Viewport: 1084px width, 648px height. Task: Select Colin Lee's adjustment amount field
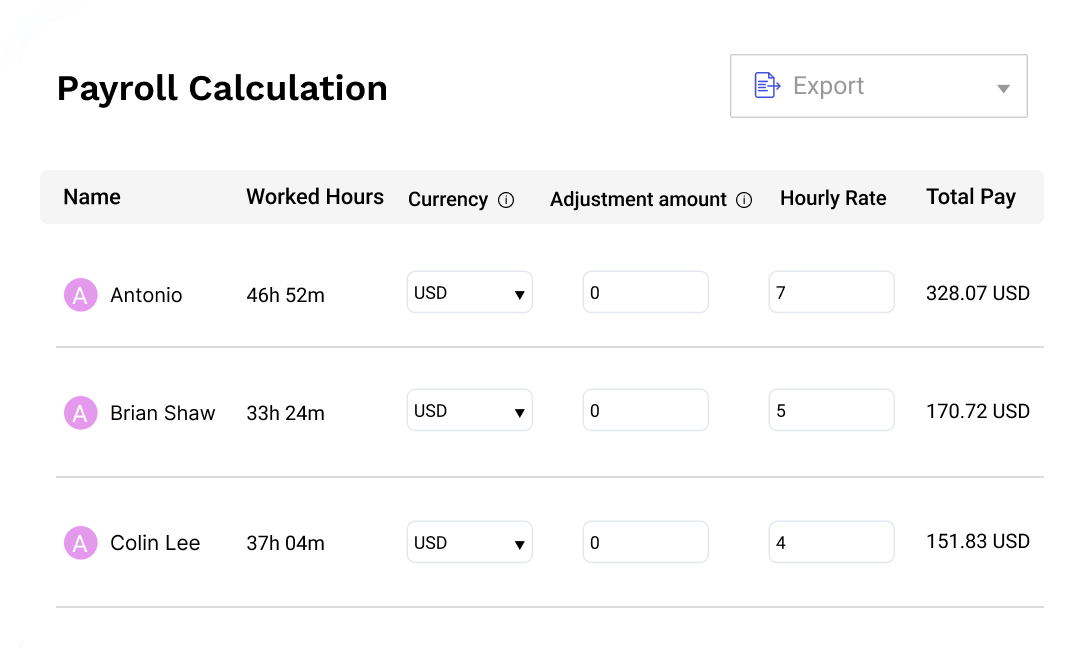pos(645,542)
